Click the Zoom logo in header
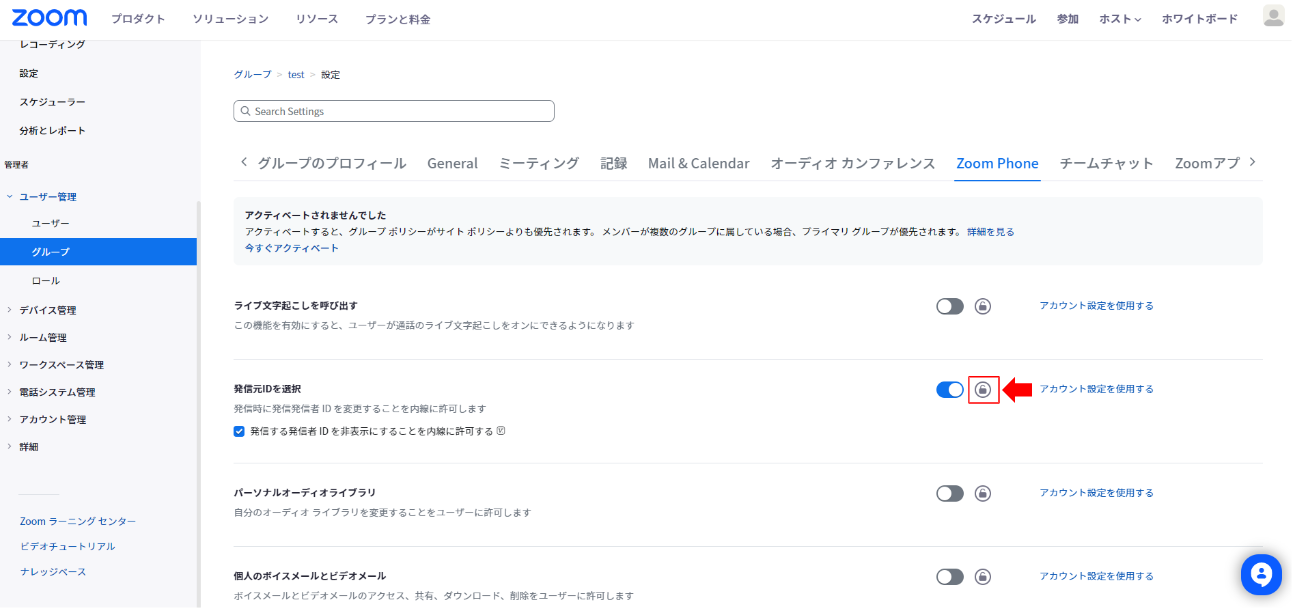Viewport: 1297px width, 609px height. 49,18
